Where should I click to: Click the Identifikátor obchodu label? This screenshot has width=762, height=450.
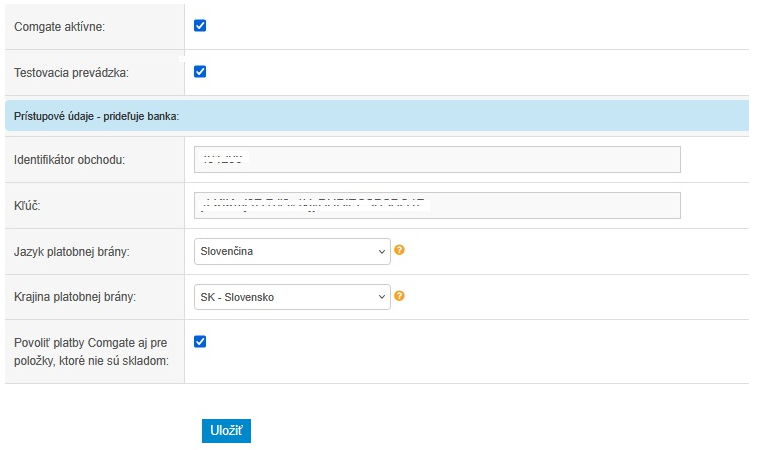(76, 161)
